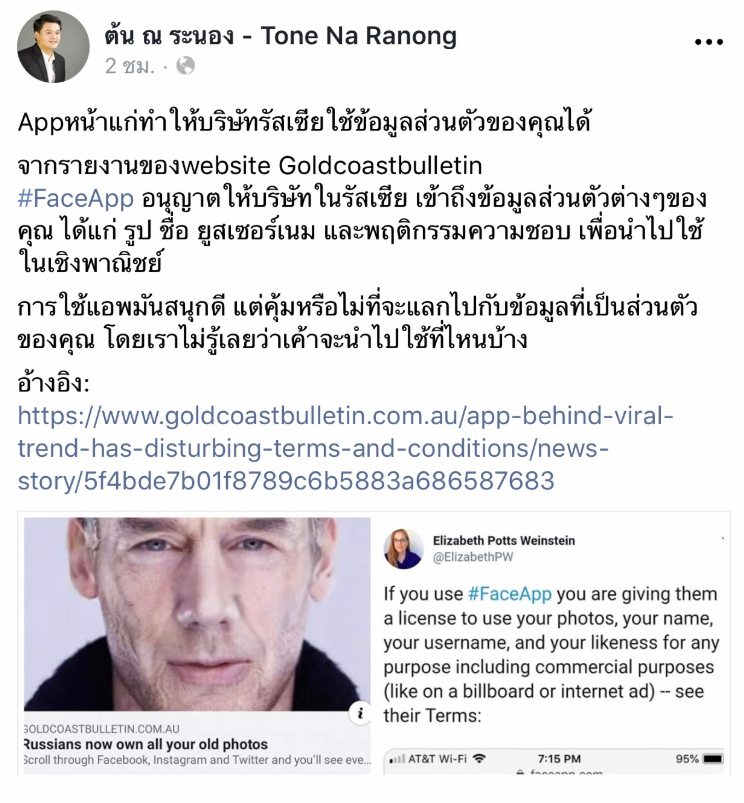Open 'Russians now own all your old photos' headline
This screenshot has width=744, height=803.
point(146,744)
